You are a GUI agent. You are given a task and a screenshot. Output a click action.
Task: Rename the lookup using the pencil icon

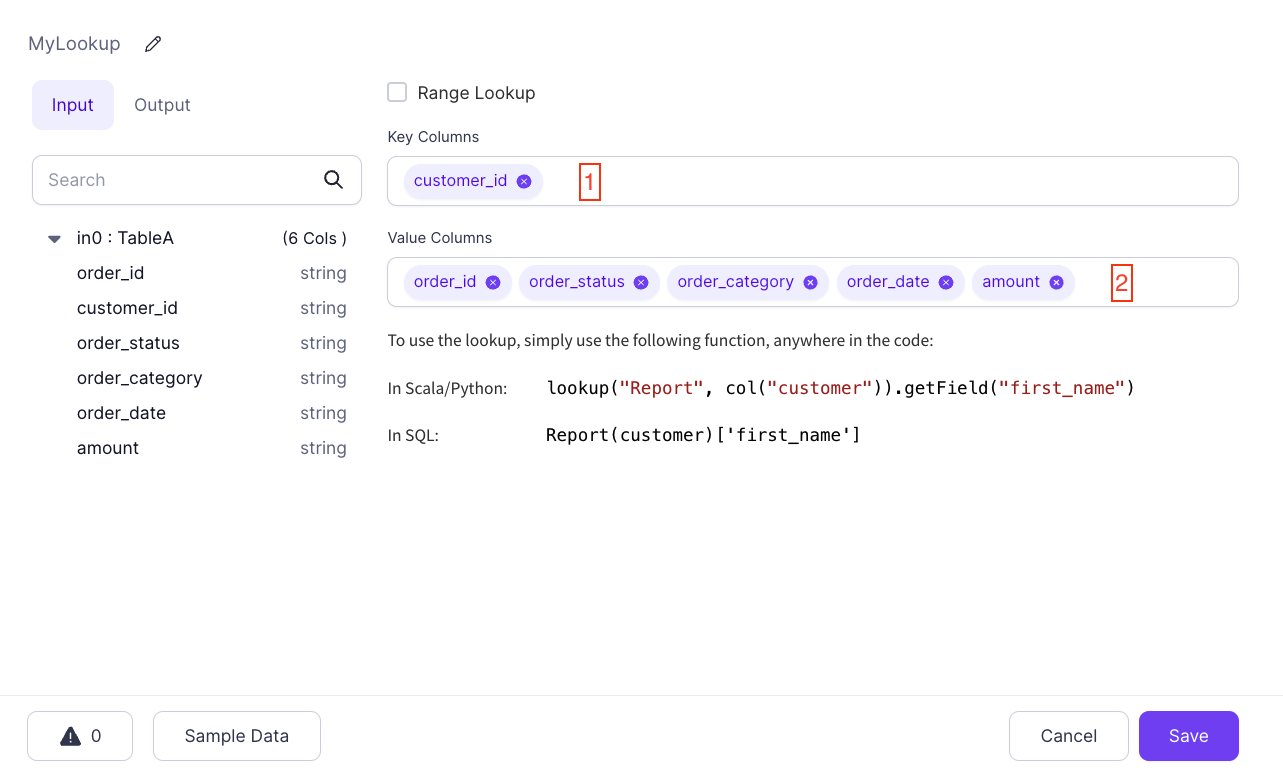[x=152, y=43]
